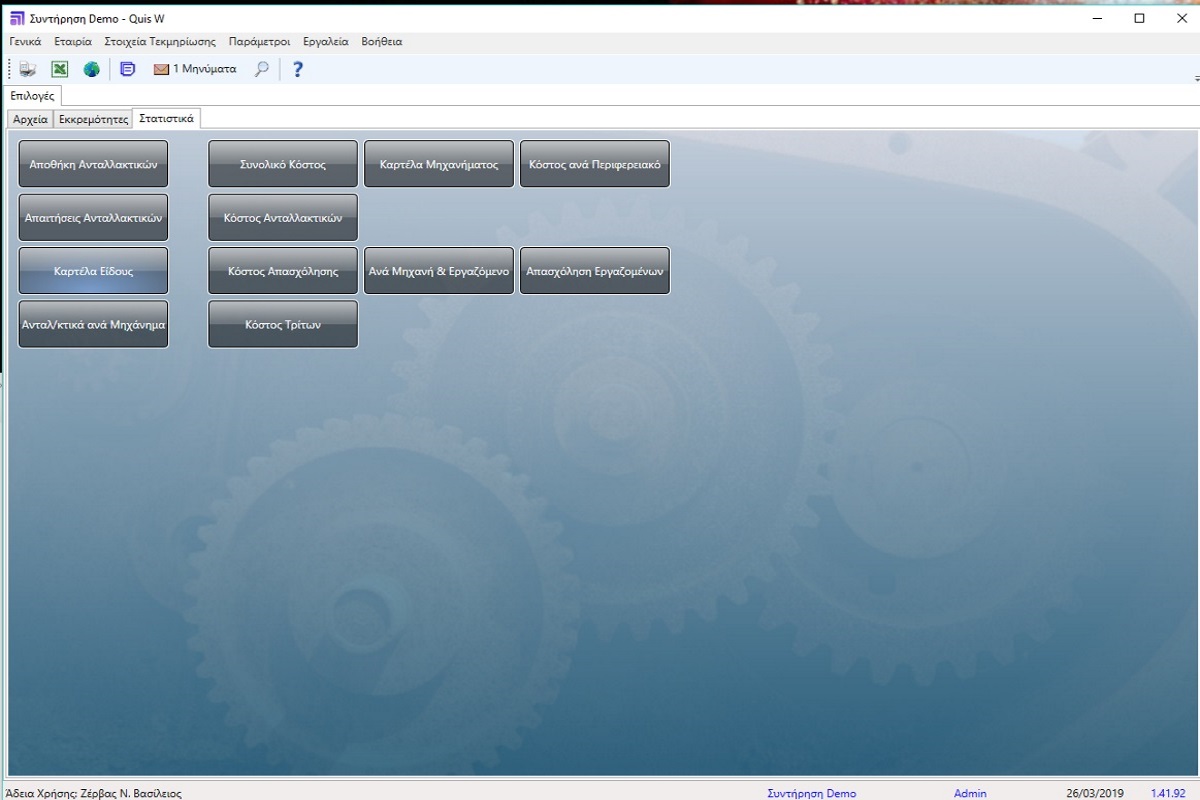Click the Quis W app logo icon
This screenshot has height=800, width=1200.
(17, 18)
